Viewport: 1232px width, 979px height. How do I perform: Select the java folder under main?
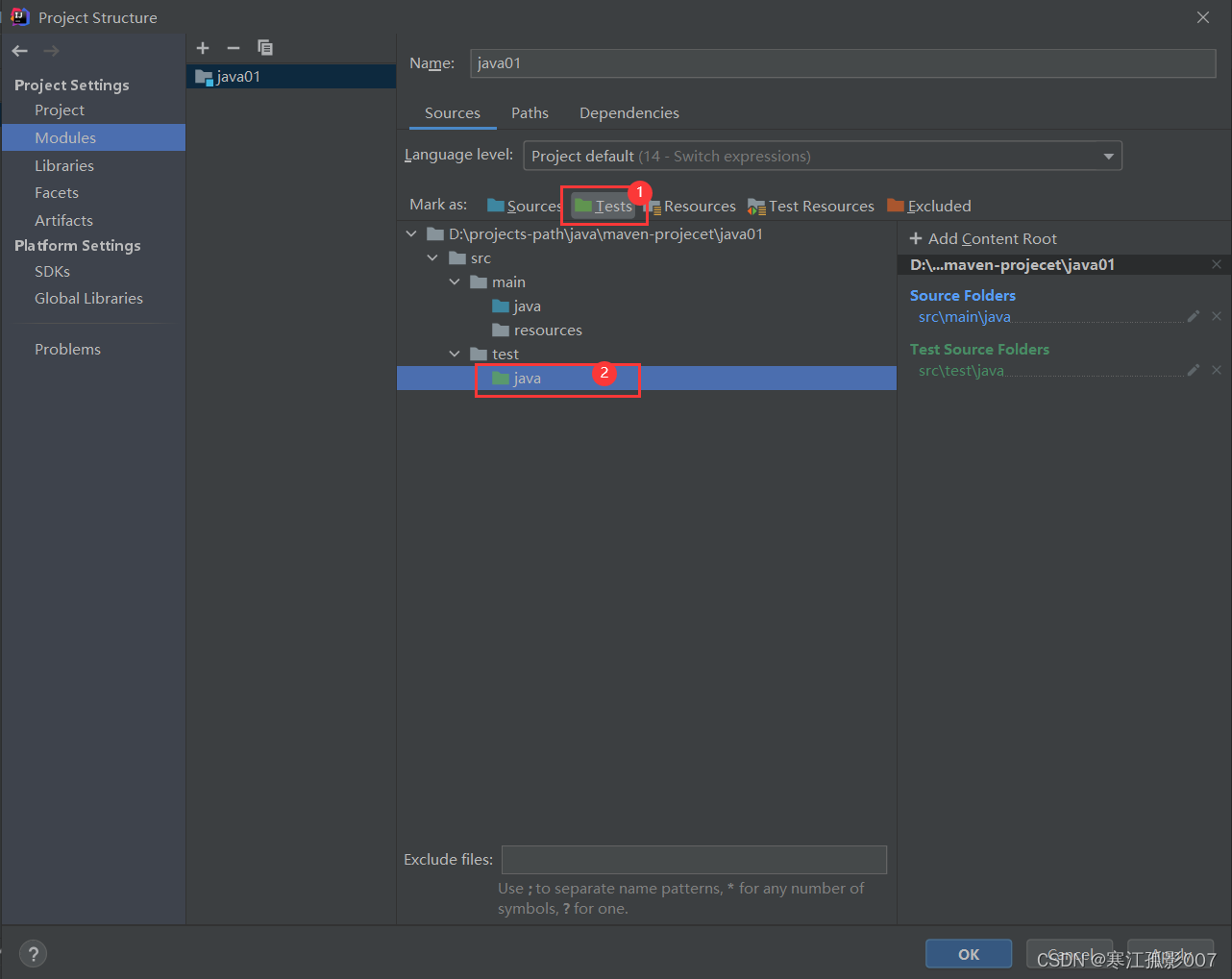pyautogui.click(x=516, y=306)
